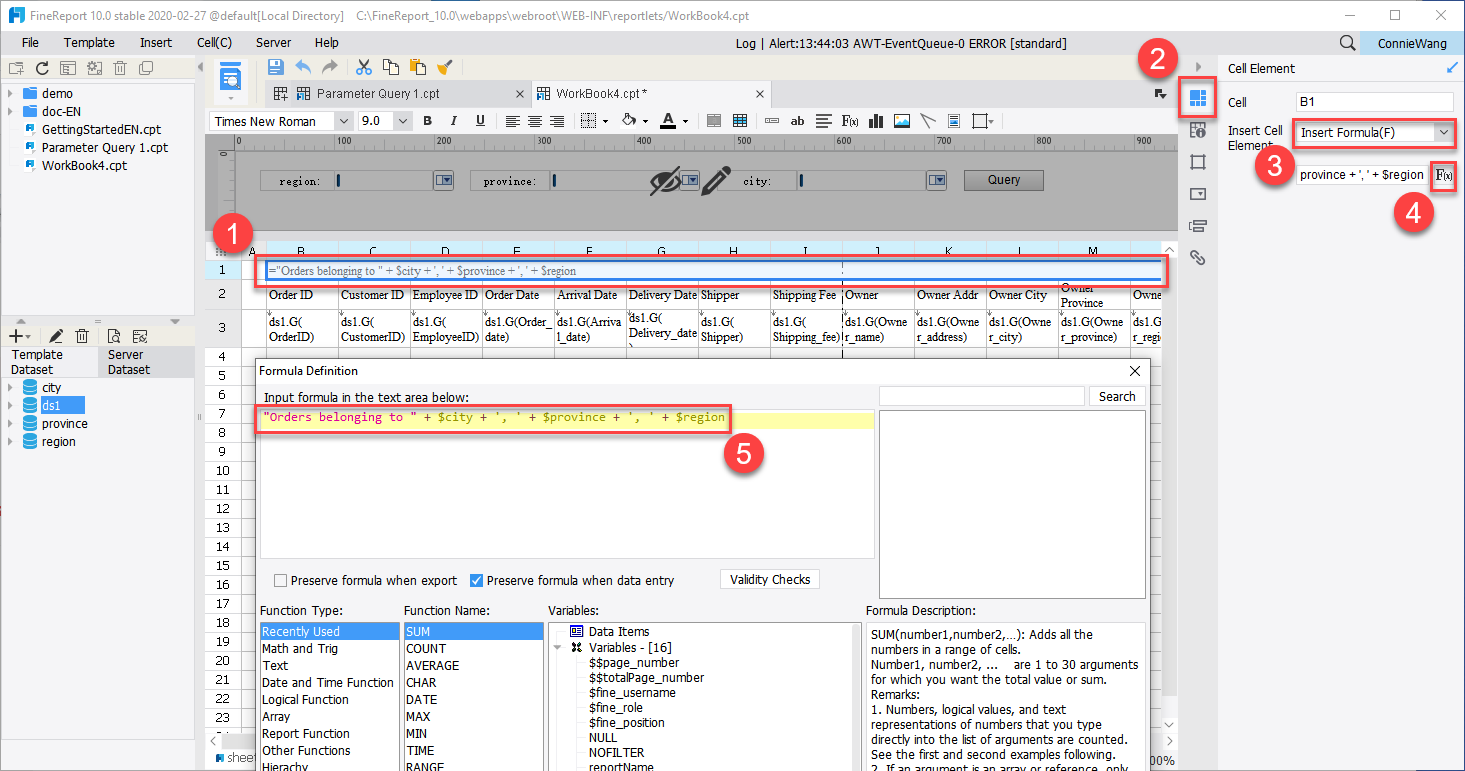The width and height of the screenshot is (1465, 771).
Task: Open the Times New Roman font dropdown
Action: pyautogui.click(x=344, y=120)
